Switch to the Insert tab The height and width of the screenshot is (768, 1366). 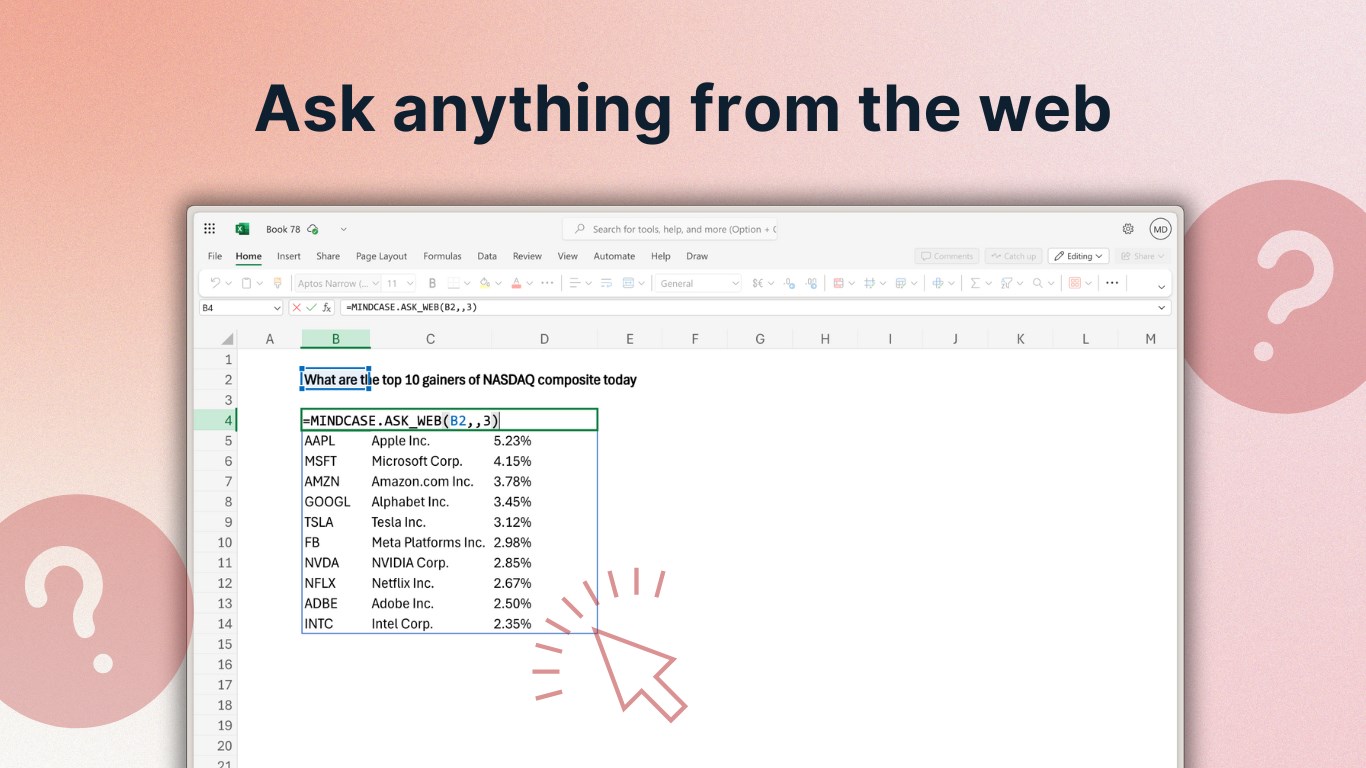[x=289, y=256]
